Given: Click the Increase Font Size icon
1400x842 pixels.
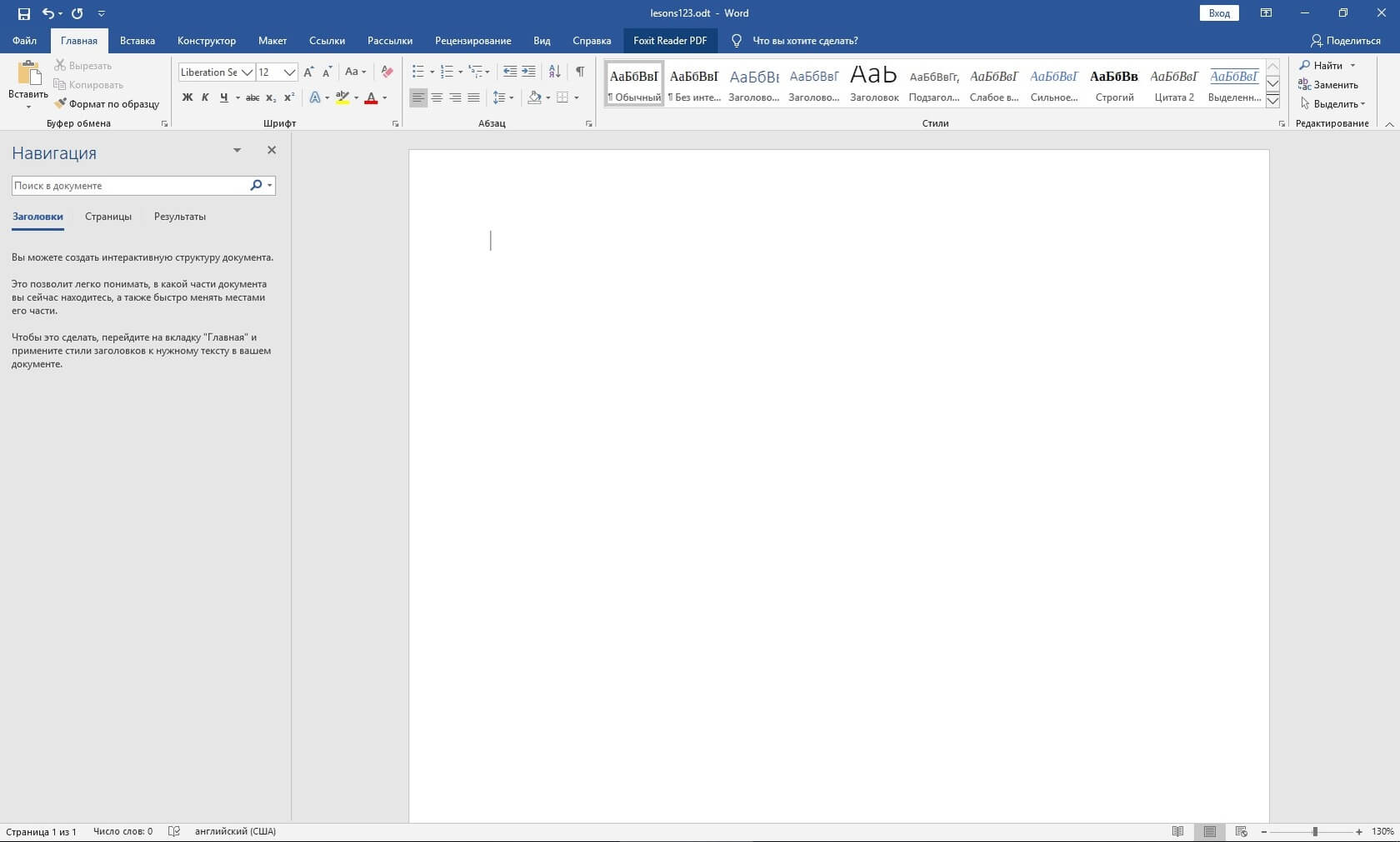Looking at the screenshot, I should point(308,72).
